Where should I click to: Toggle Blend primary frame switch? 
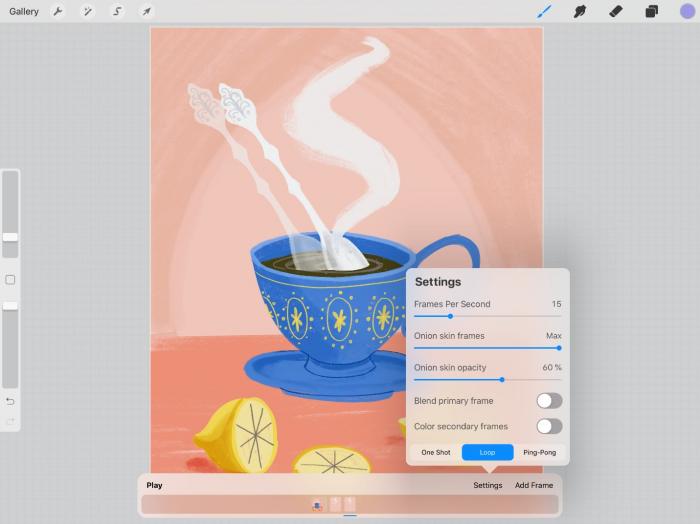click(549, 401)
